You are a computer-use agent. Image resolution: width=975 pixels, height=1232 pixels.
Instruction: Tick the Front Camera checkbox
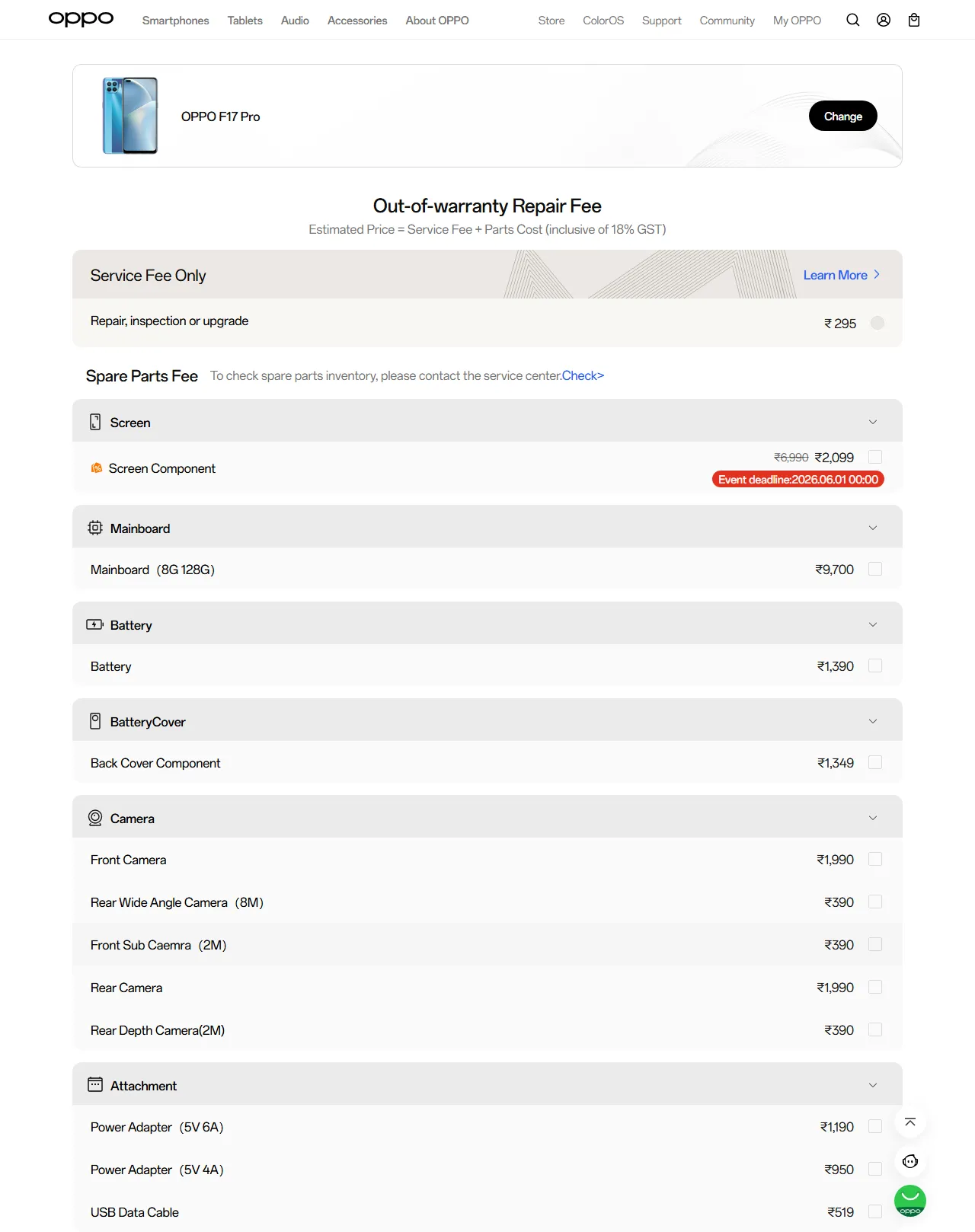[x=875, y=859]
